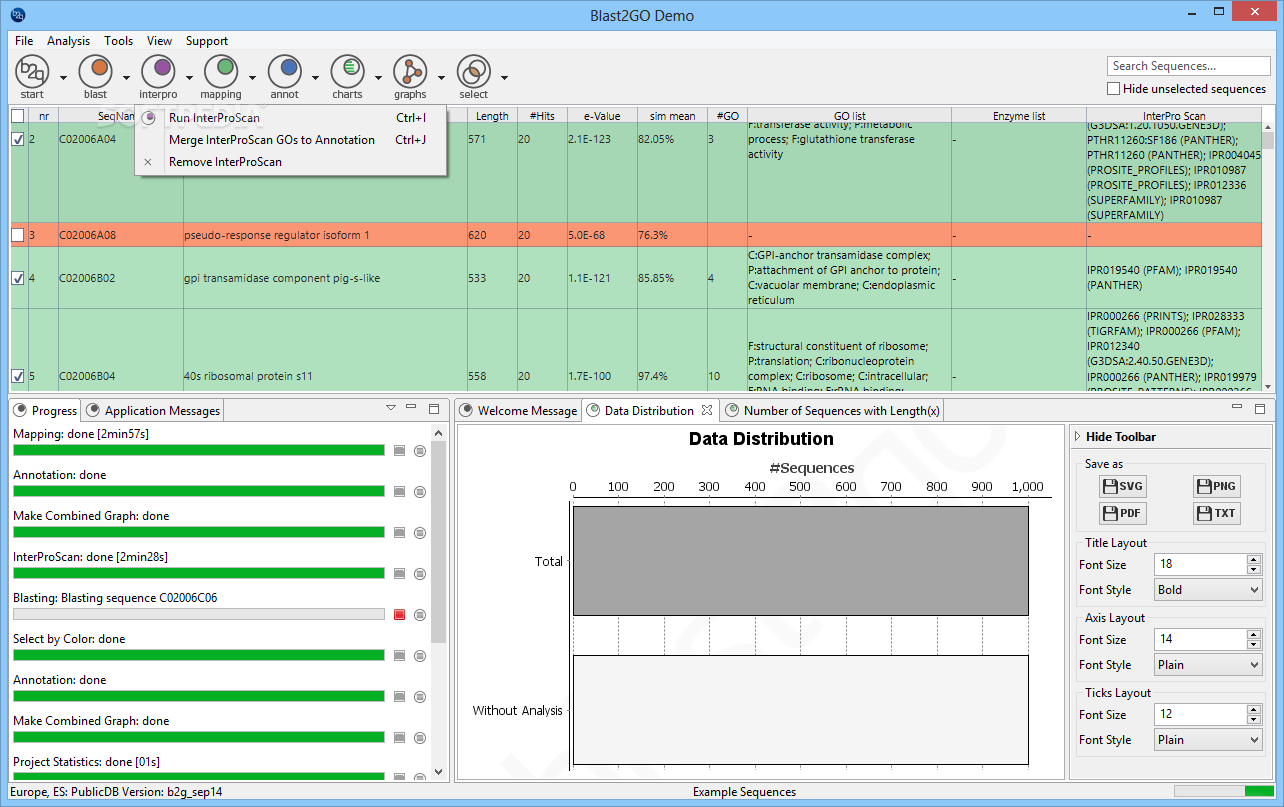Screen dimensions: 1284x807
Task: Open the mapping dropdown arrow
Action: pyautogui.click(x=252, y=77)
